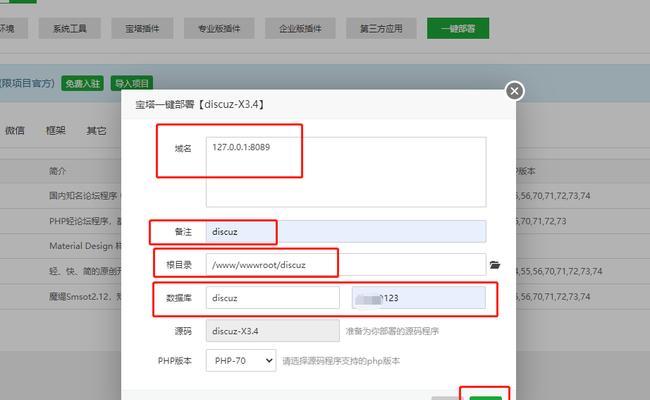The height and width of the screenshot is (400, 650).
Task: Switch to 系统工具 tab
Action: click(70, 29)
